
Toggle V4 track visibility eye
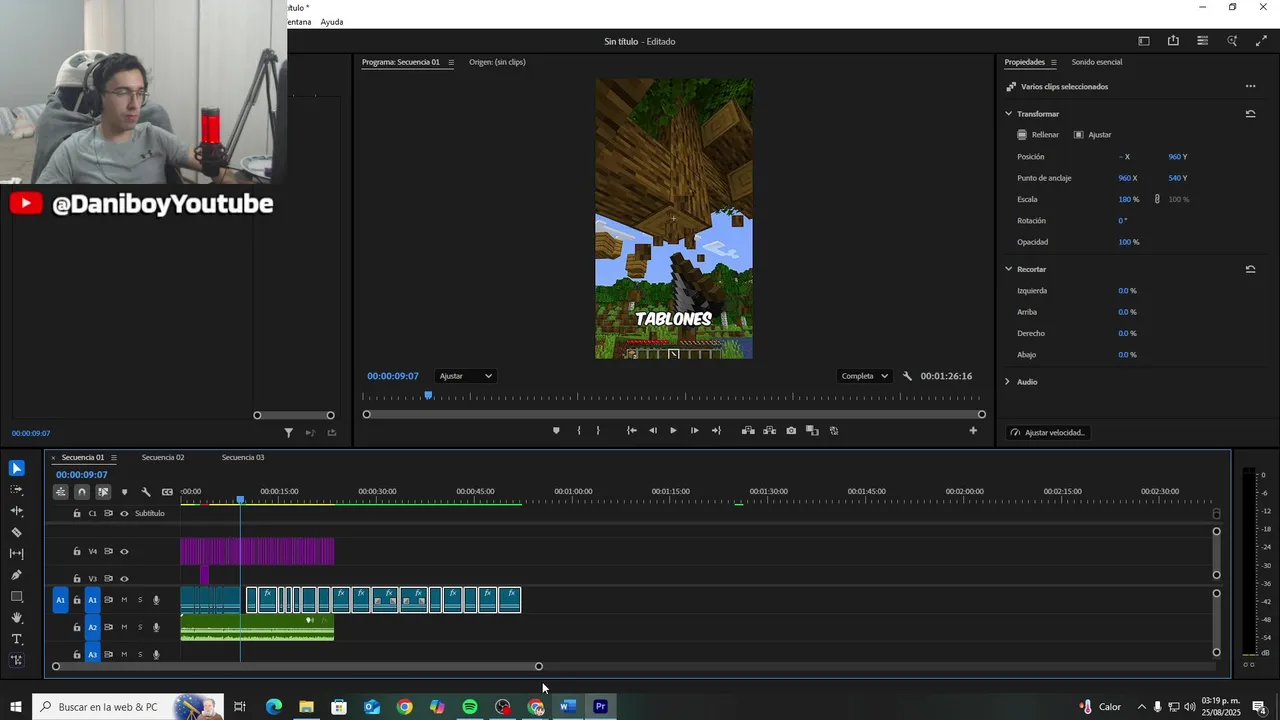tap(124, 551)
